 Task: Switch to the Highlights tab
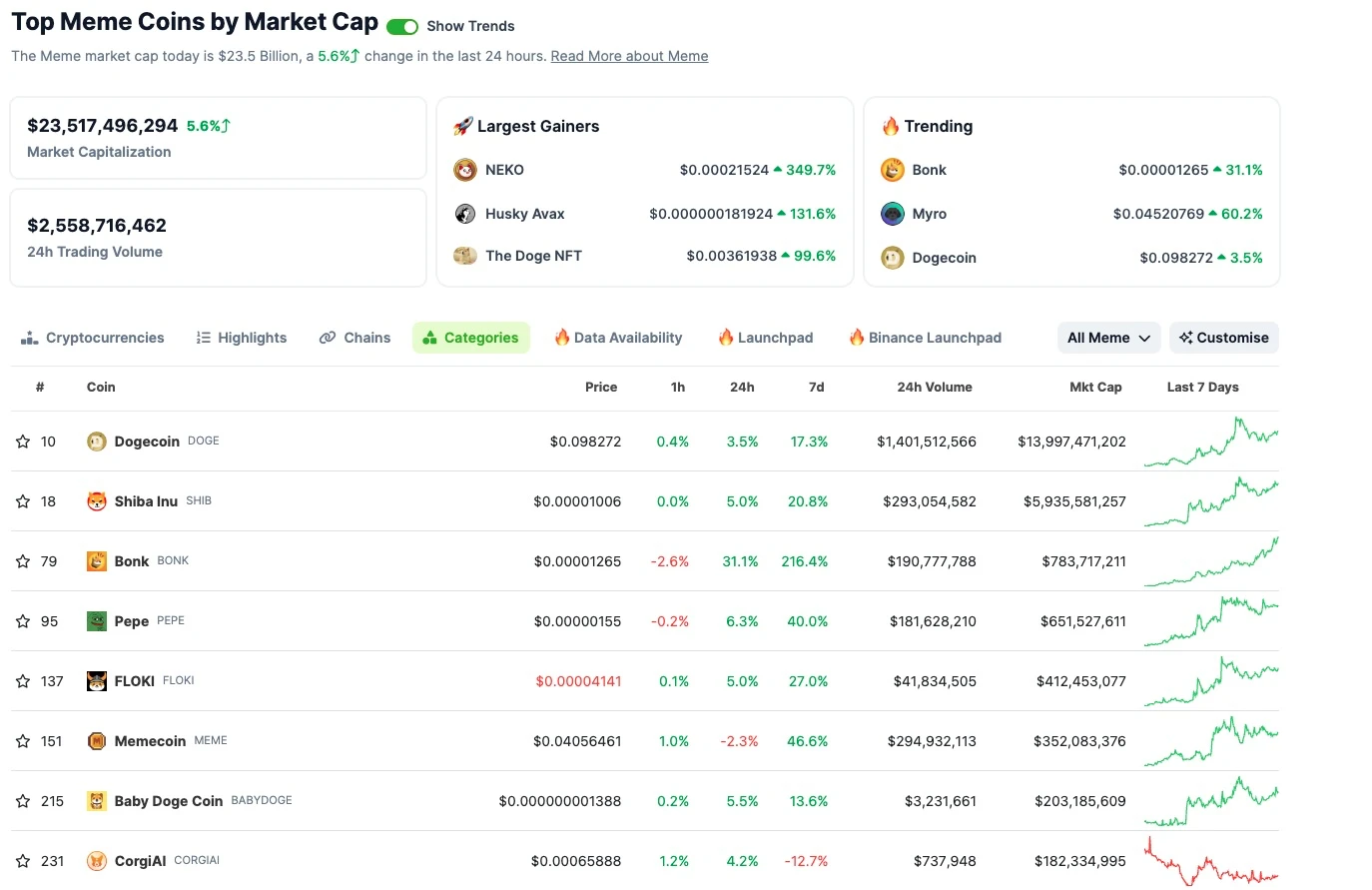coord(242,338)
